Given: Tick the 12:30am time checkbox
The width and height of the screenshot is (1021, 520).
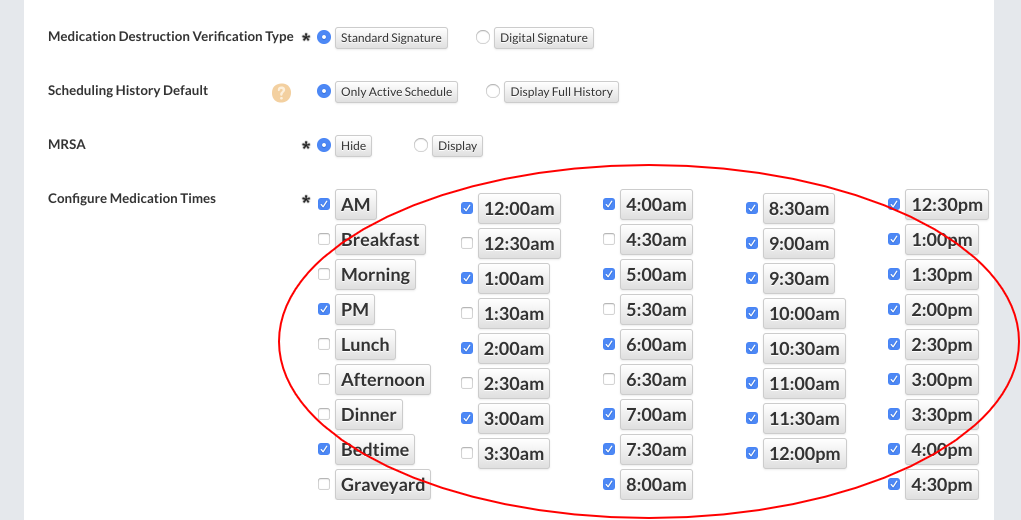Looking at the screenshot, I should 467,243.
